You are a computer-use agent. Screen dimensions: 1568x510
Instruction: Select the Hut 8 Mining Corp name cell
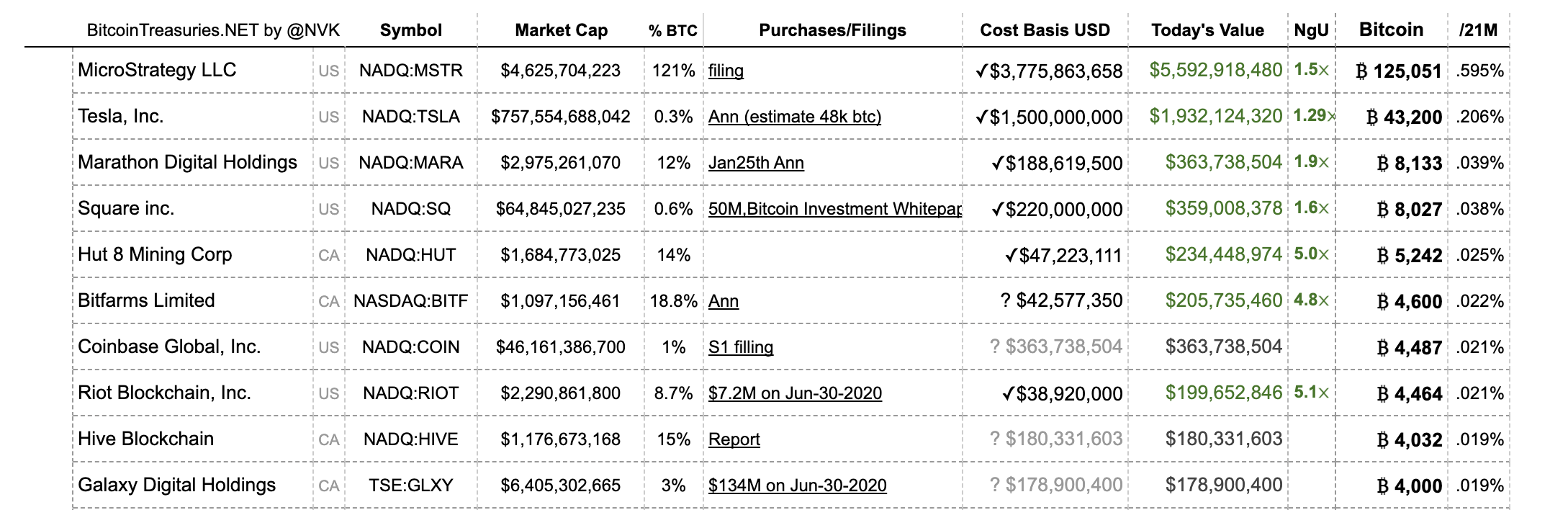[x=155, y=254]
